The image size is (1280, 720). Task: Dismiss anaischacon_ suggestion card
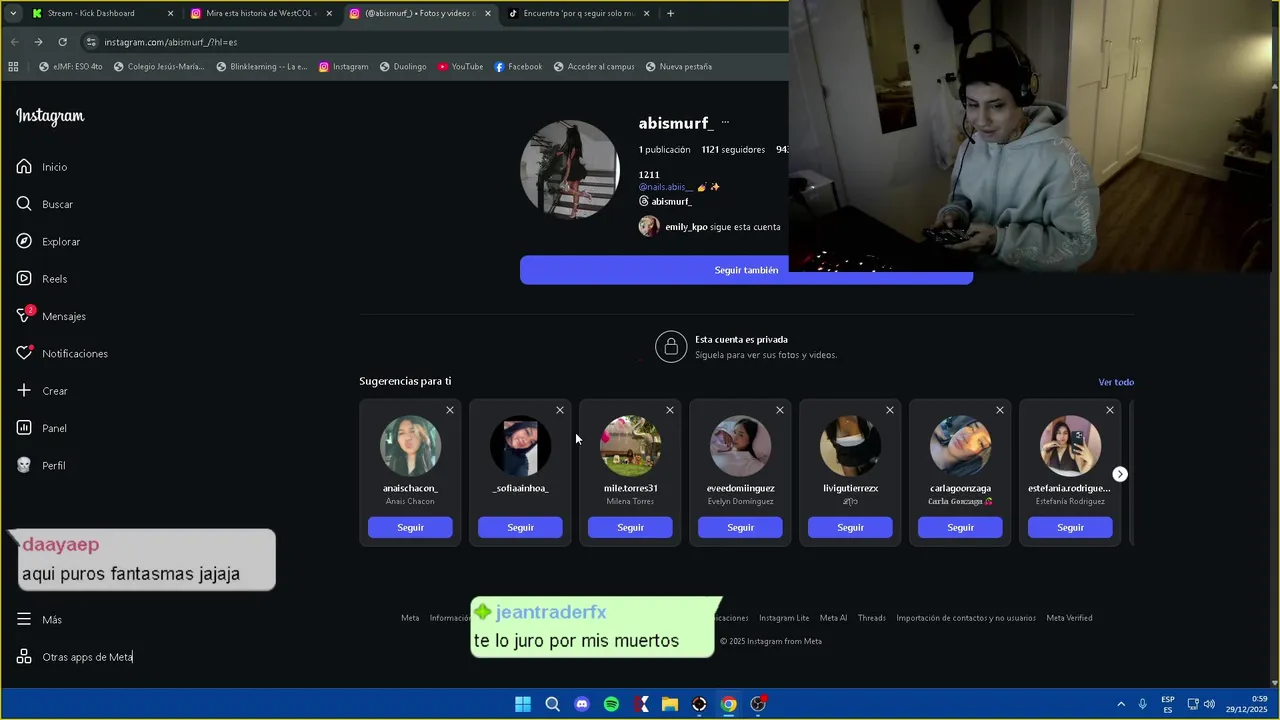[450, 410]
